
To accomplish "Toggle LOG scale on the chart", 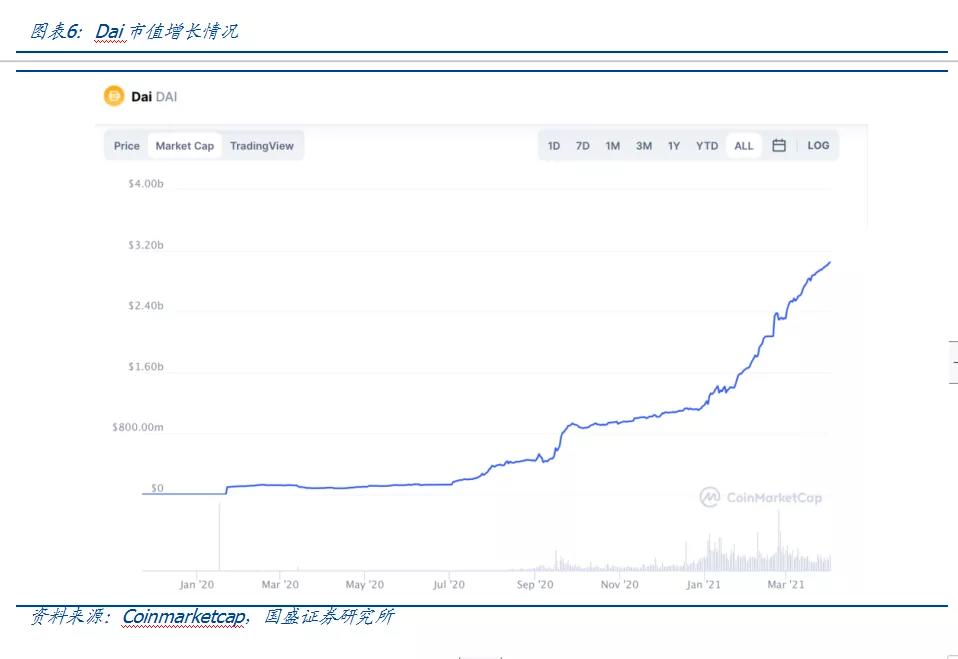I will [x=818, y=145].
